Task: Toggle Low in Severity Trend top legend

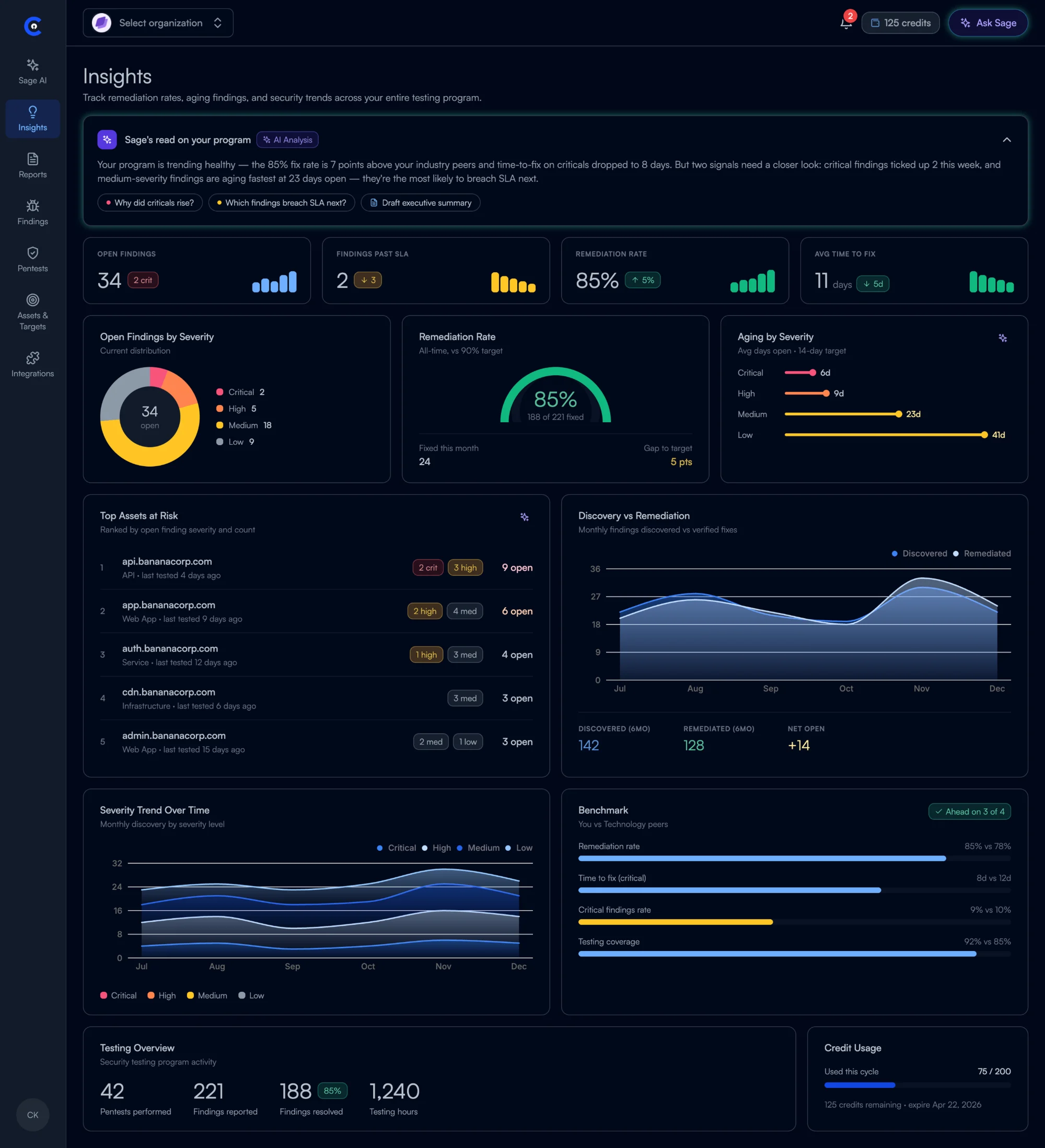Action: point(519,848)
